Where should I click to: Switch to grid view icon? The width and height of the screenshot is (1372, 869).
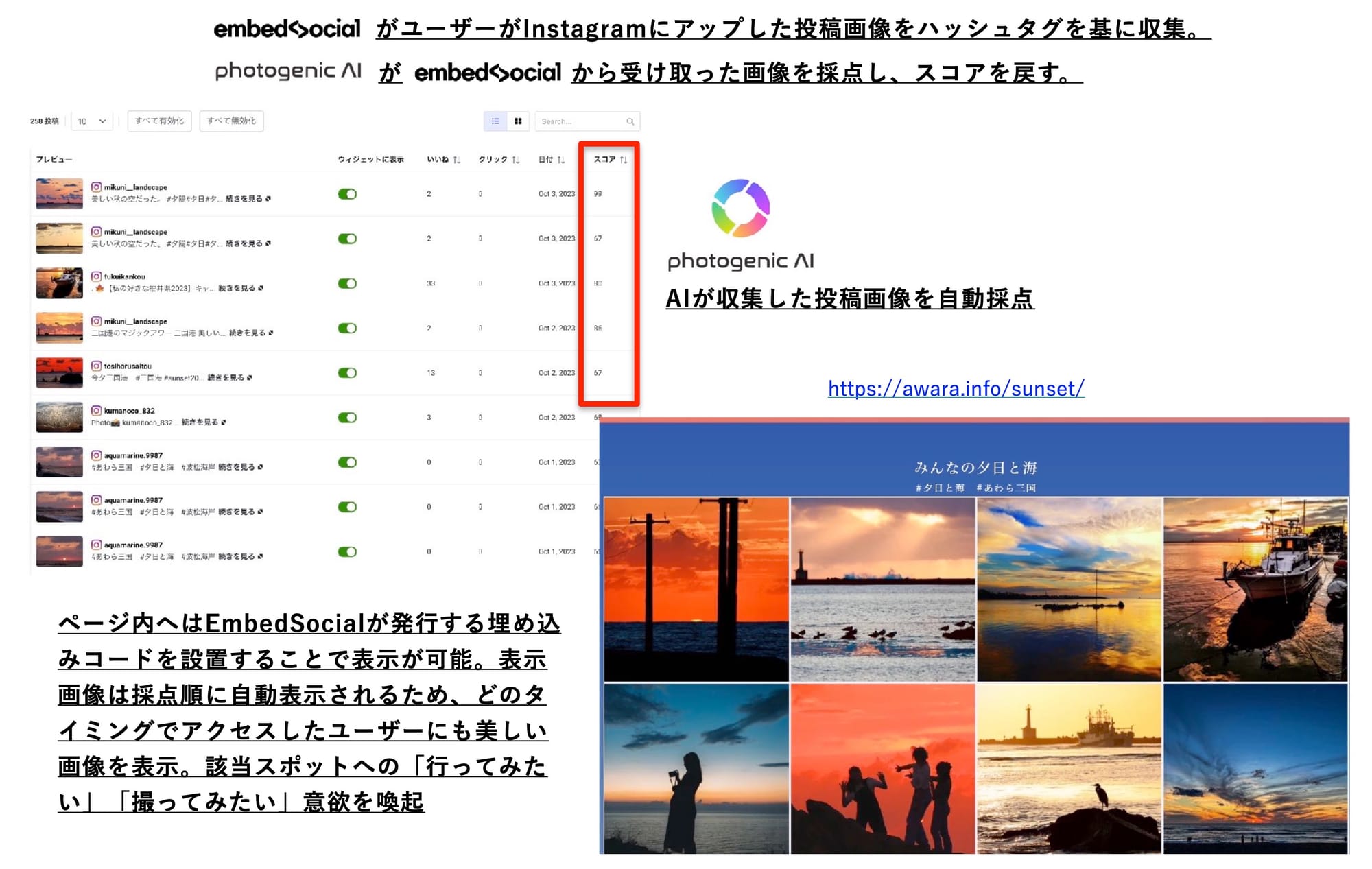point(518,121)
